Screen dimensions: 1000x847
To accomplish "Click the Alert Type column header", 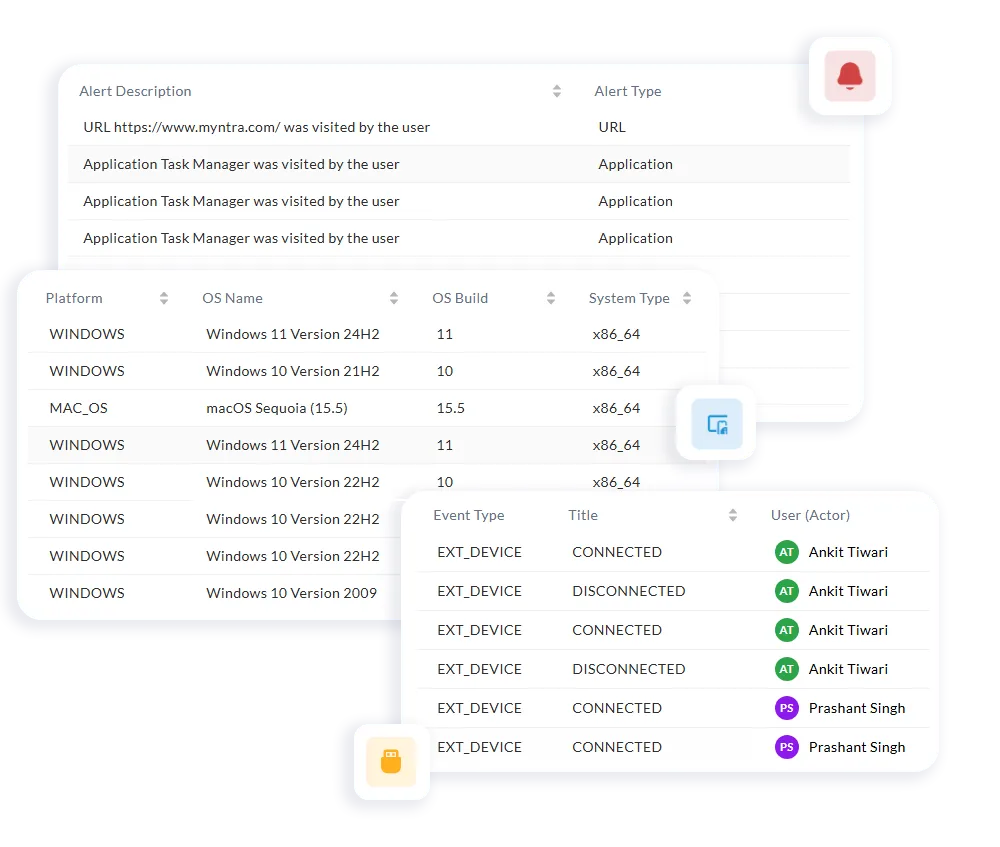I will pyautogui.click(x=628, y=91).
